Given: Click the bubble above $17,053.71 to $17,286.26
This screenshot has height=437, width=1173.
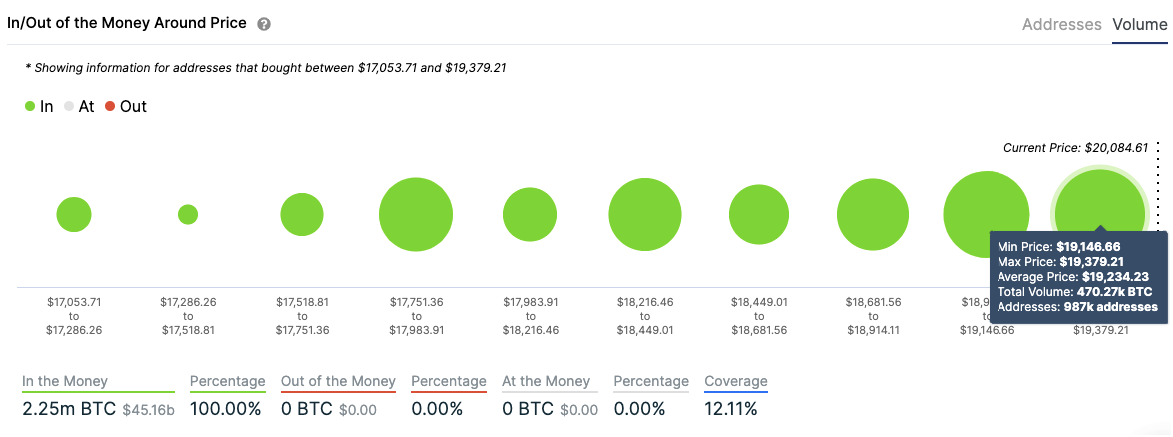Looking at the screenshot, I should pos(74,215).
